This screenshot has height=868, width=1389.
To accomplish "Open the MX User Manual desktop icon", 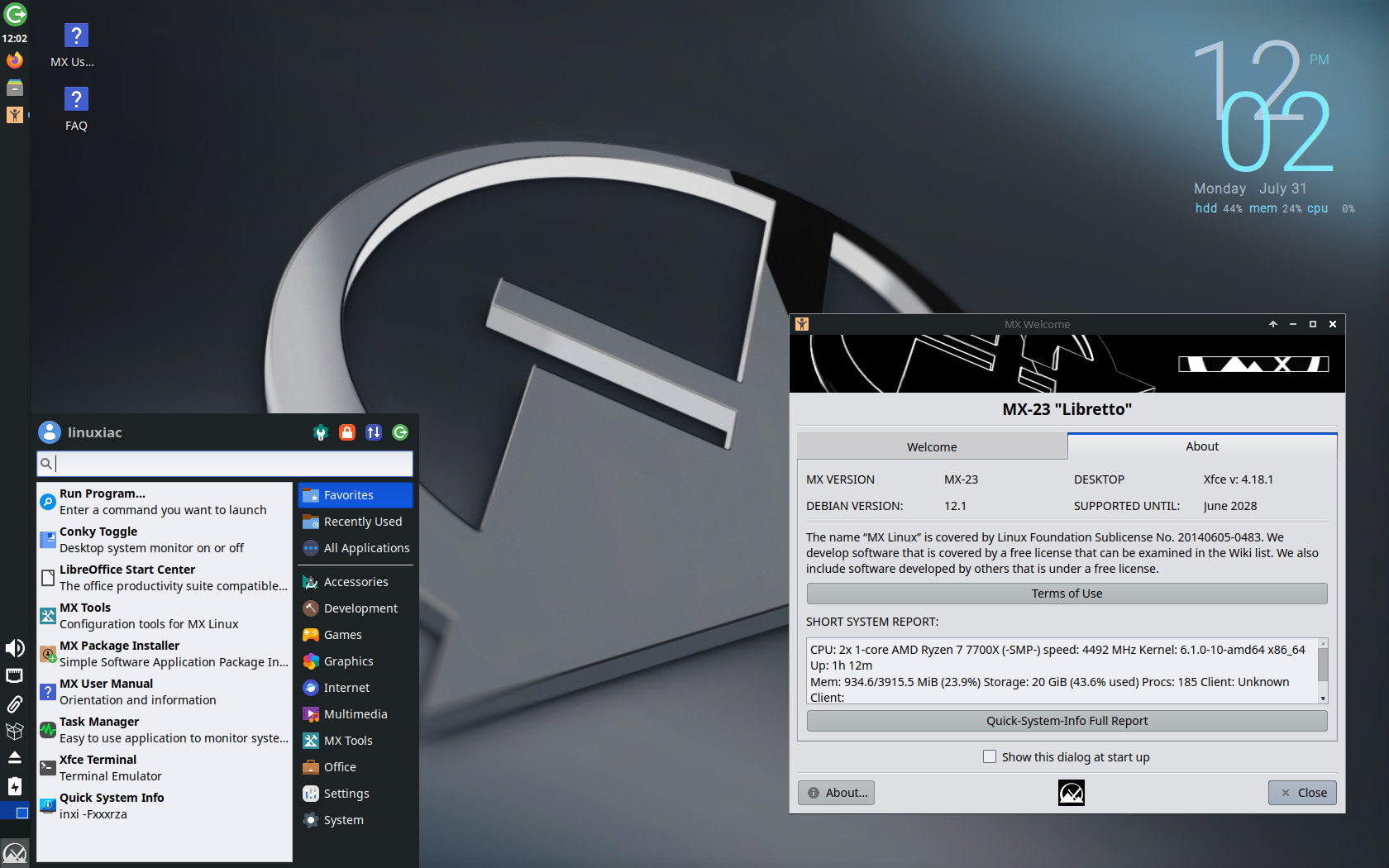I will [74, 45].
